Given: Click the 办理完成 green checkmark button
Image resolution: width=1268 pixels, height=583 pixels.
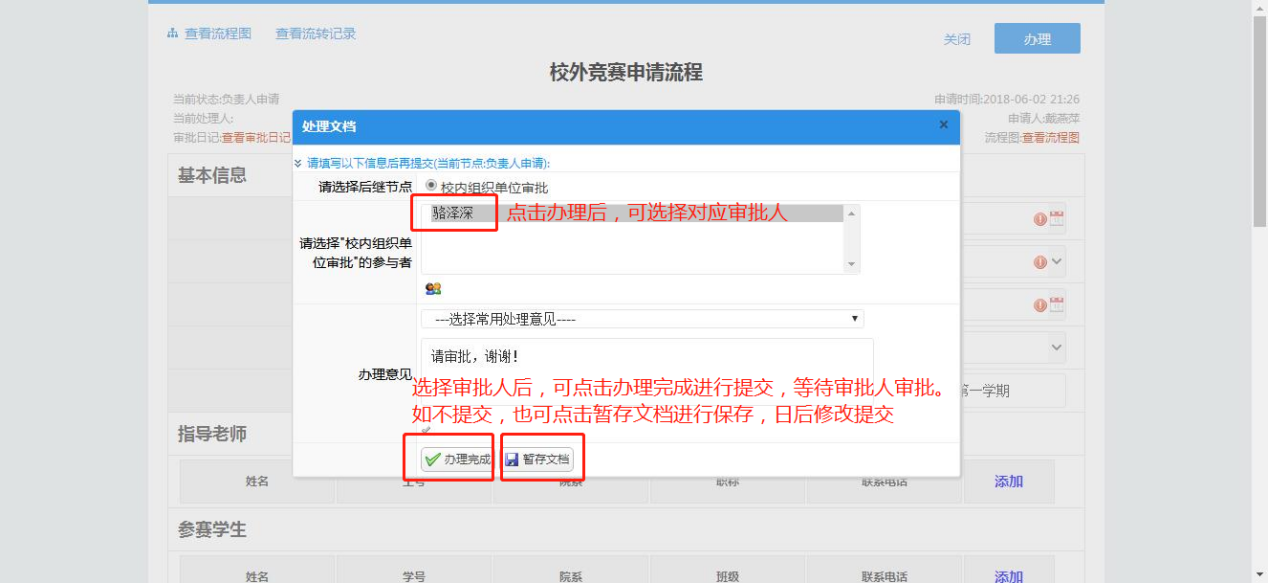Looking at the screenshot, I should (x=456, y=459).
